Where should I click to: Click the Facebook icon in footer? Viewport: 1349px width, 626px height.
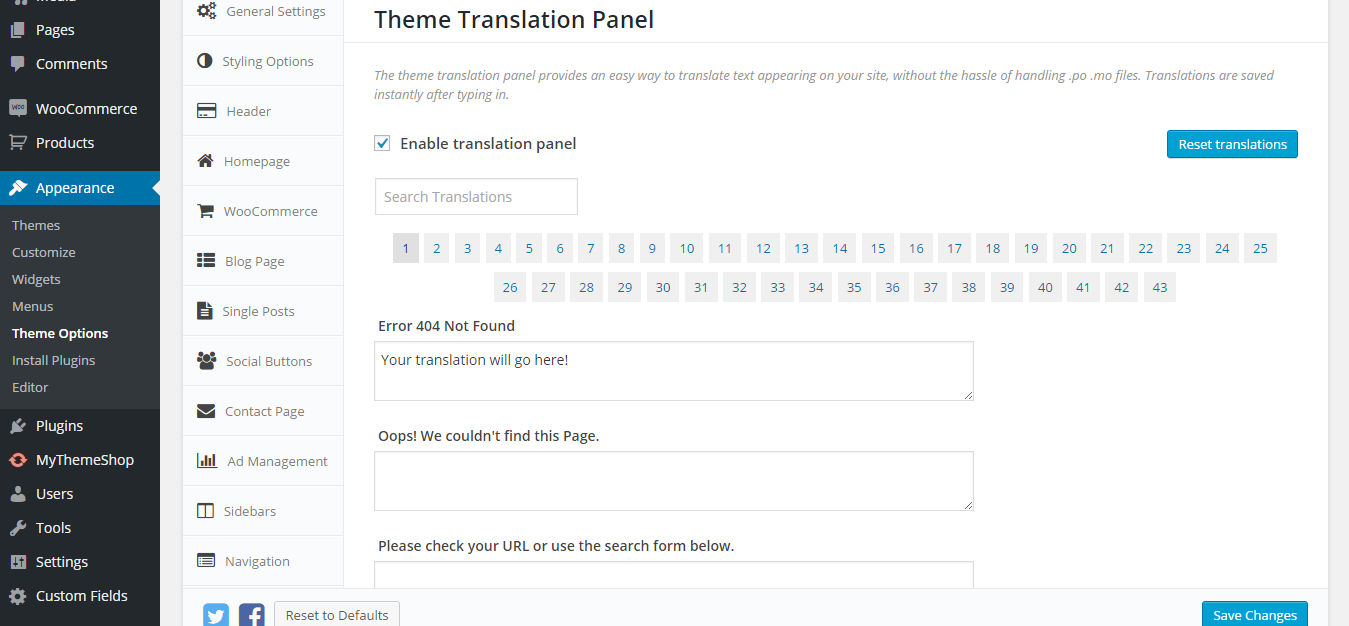pyautogui.click(x=251, y=615)
